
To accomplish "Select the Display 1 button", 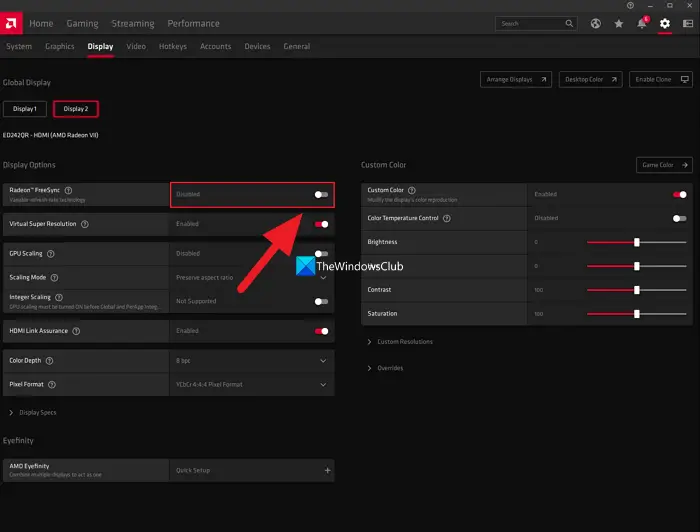I will coord(25,109).
